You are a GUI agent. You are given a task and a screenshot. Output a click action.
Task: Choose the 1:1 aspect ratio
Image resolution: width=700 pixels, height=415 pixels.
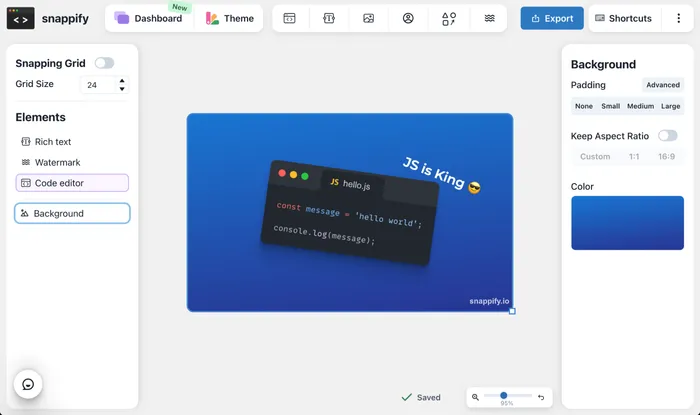click(x=634, y=157)
